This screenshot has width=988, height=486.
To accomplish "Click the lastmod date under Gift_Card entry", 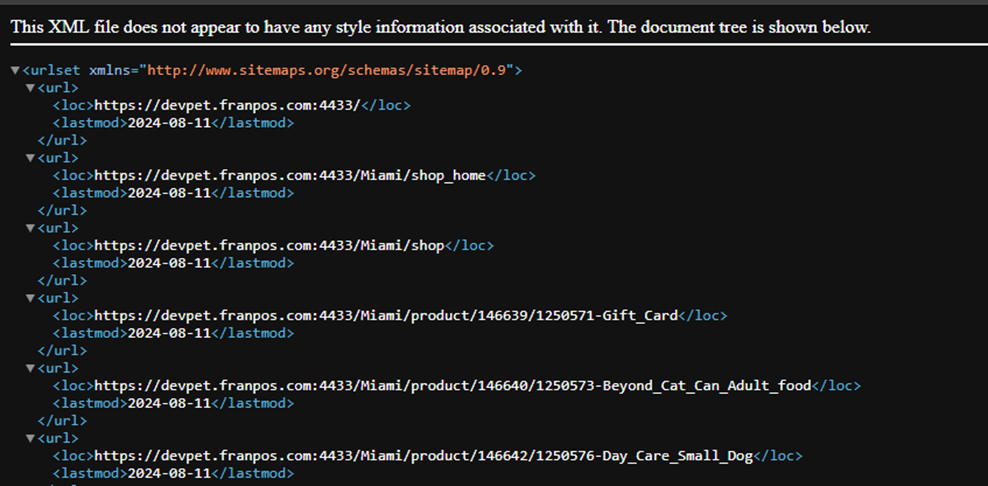I will pyautogui.click(x=169, y=333).
